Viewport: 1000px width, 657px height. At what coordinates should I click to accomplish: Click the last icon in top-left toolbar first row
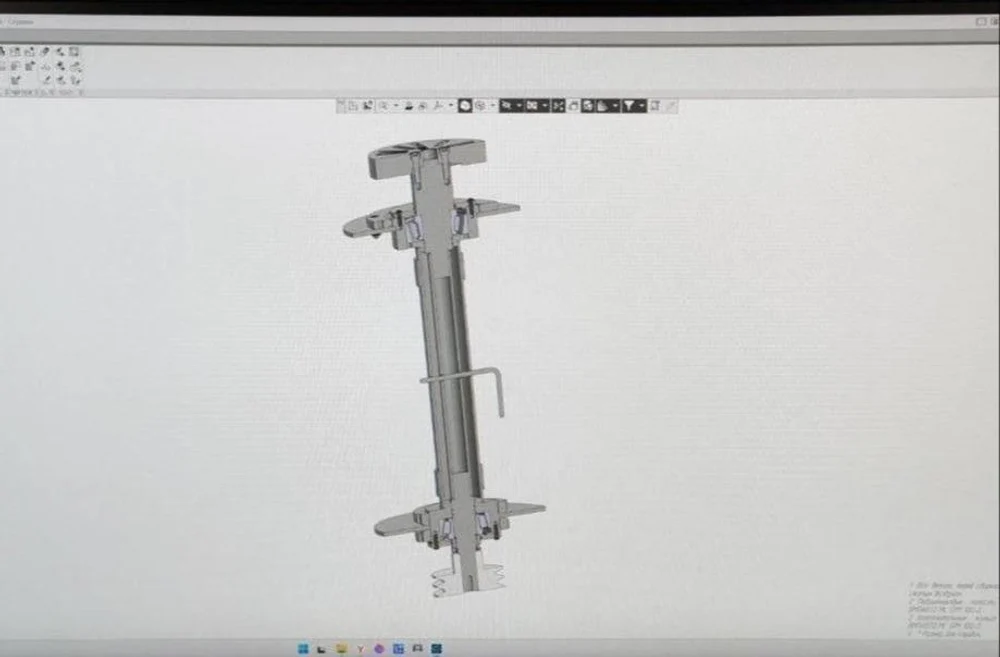75,52
